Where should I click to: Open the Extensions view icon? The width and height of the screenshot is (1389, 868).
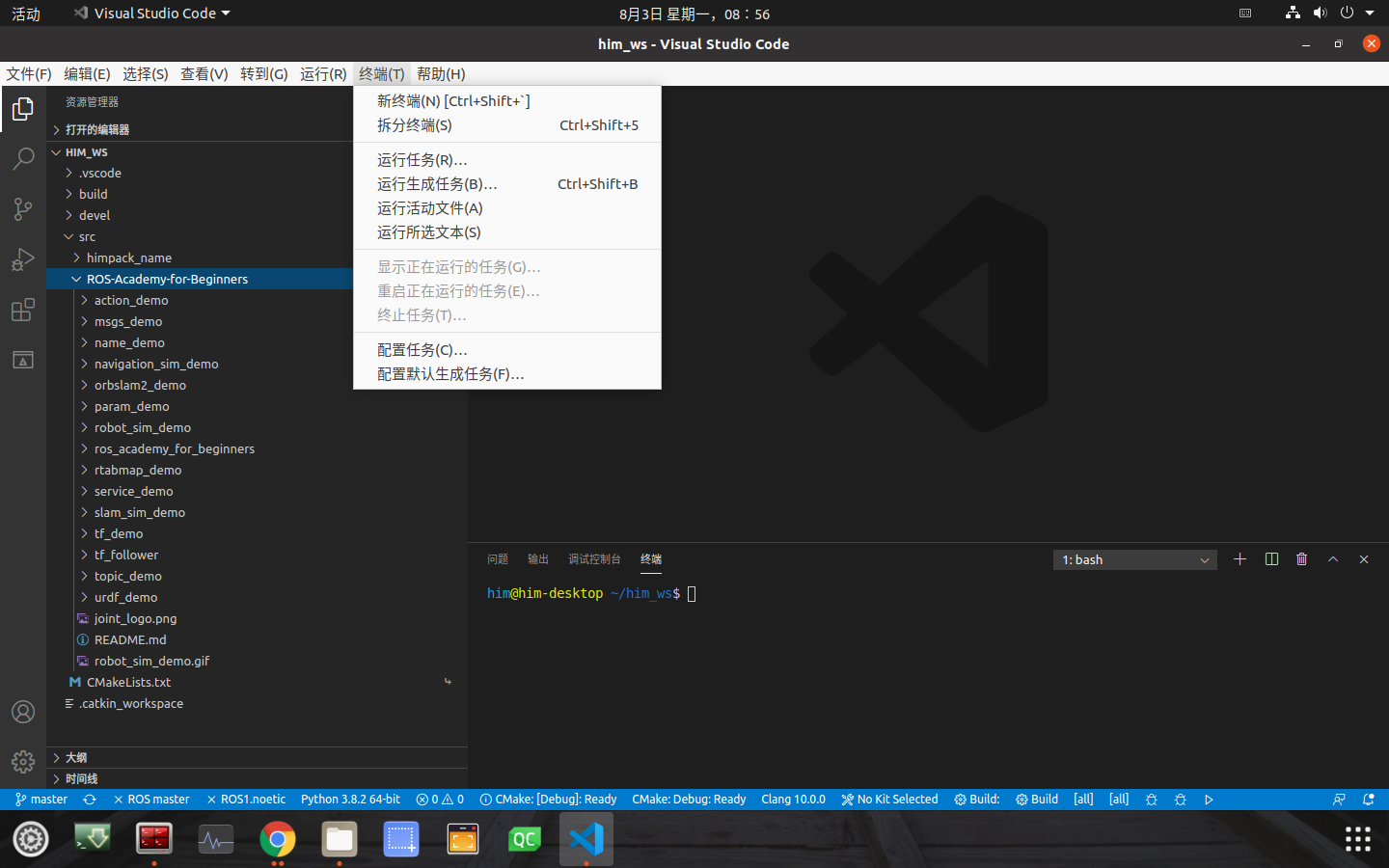(23, 310)
